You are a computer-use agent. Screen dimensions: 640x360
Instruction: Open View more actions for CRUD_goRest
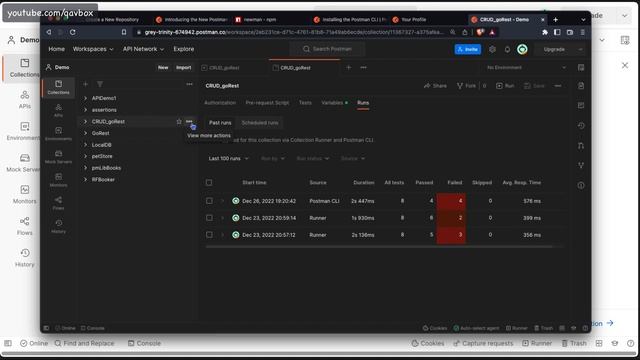189,122
